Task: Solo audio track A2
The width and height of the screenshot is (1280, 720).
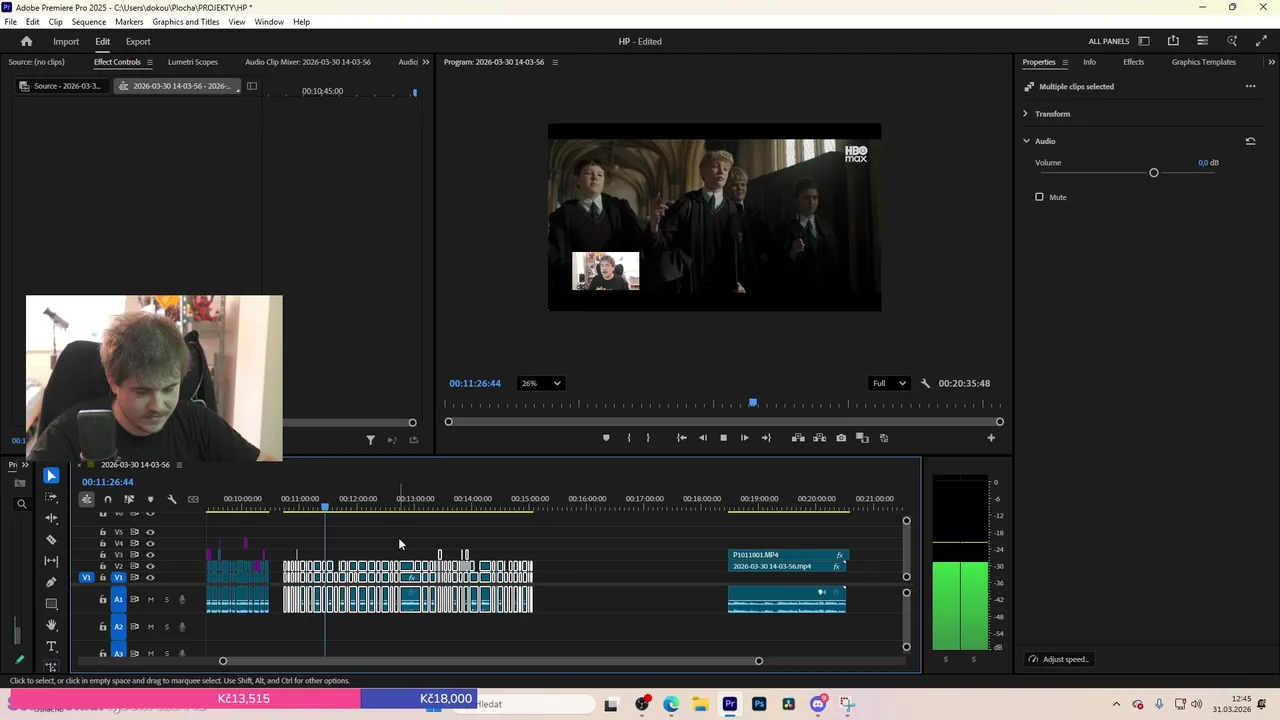Action: tap(166, 627)
